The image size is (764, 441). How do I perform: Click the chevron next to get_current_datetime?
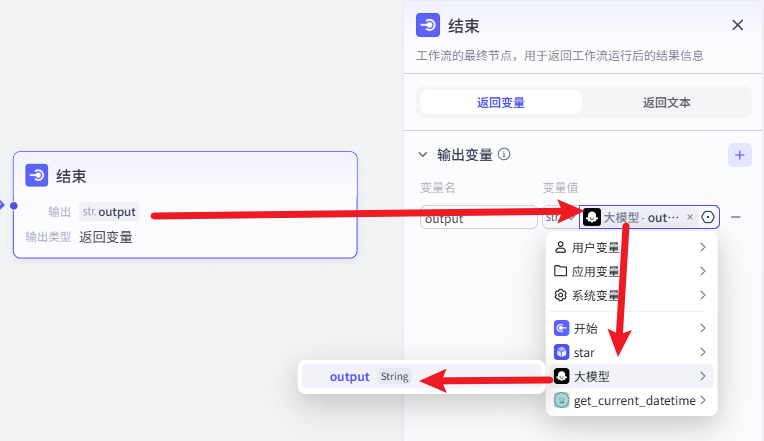pyautogui.click(x=703, y=401)
